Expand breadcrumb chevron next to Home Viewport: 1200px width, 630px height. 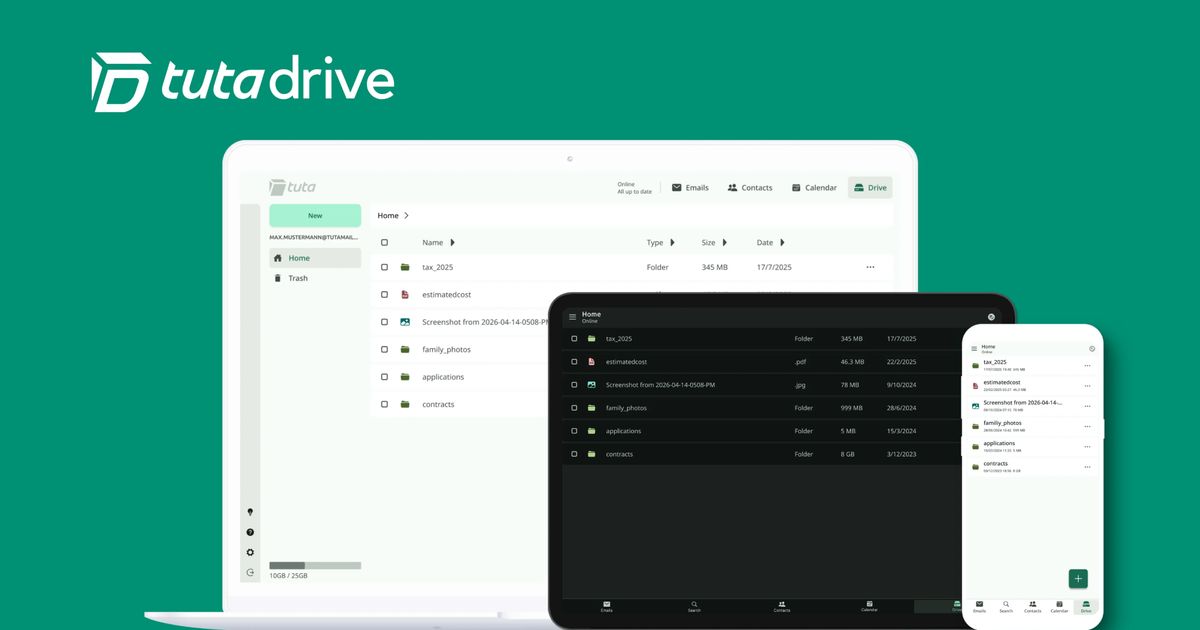[x=407, y=216]
